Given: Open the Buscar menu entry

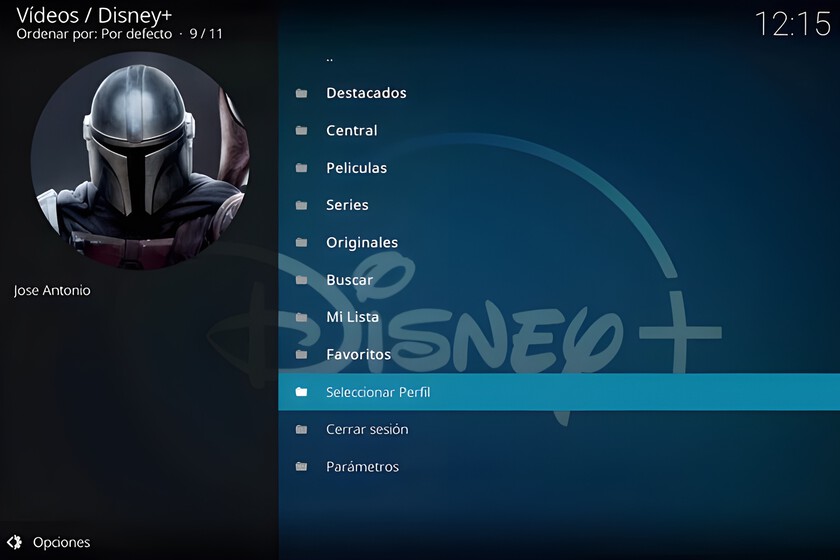Looking at the screenshot, I should [x=559, y=280].
